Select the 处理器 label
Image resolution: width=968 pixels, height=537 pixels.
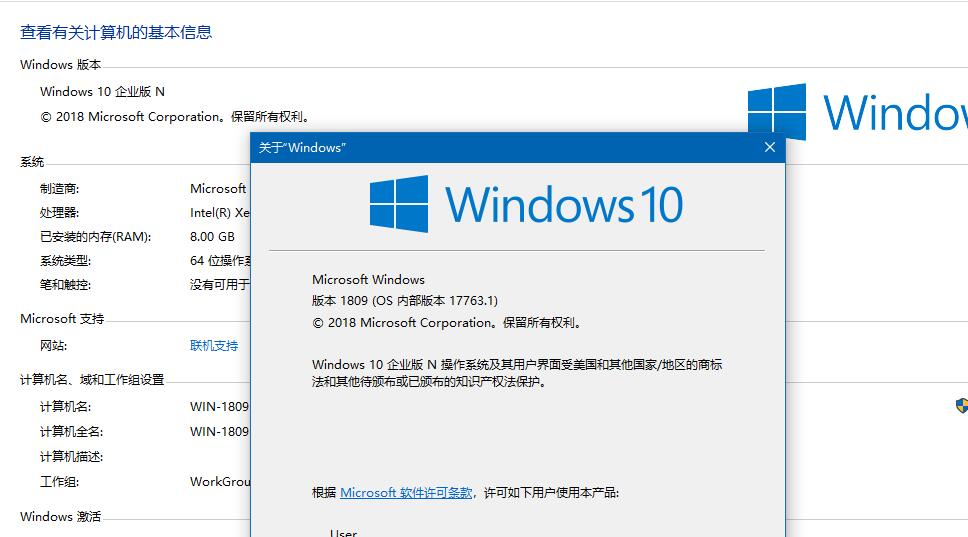60,213
